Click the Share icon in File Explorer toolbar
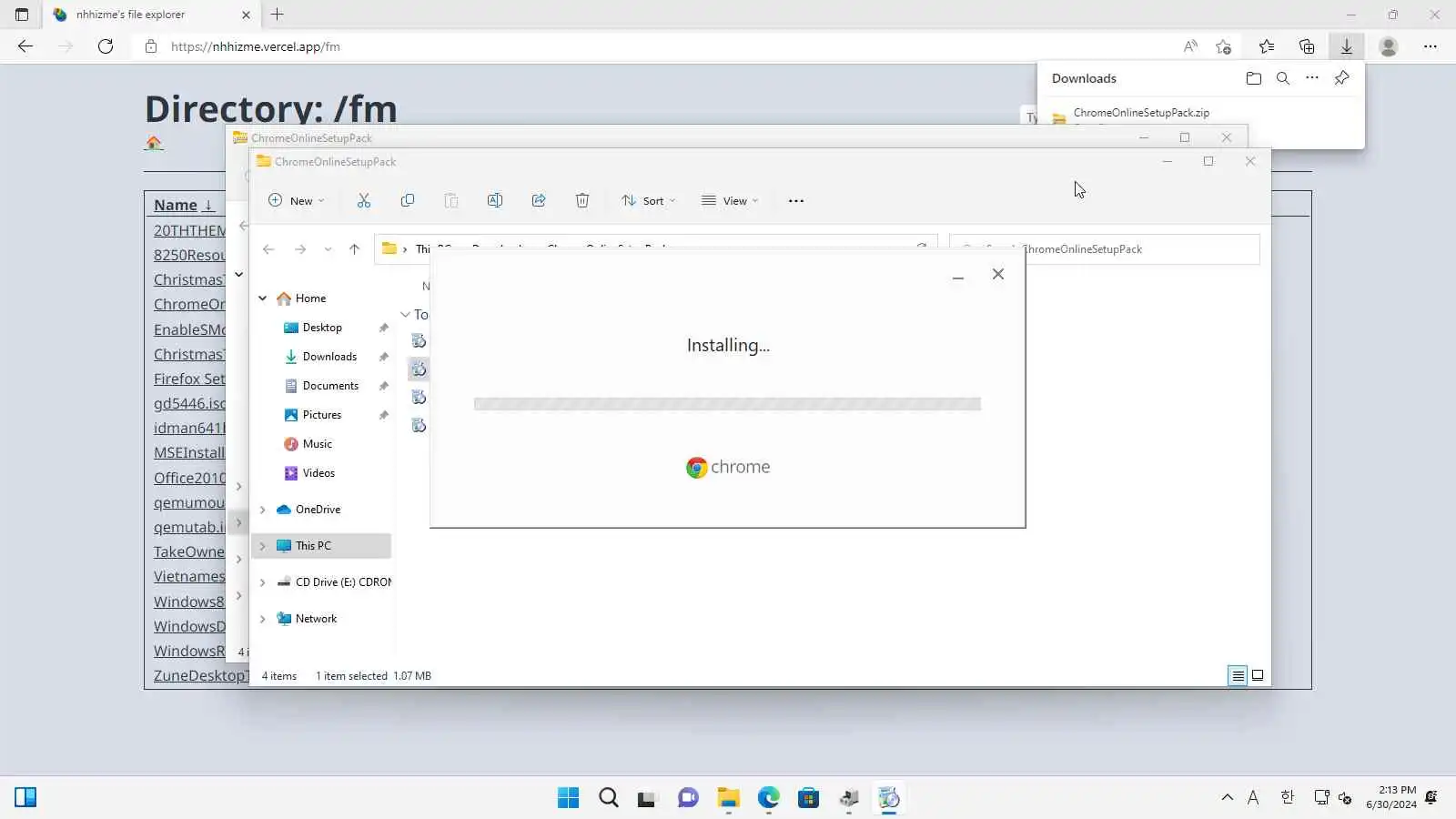 point(539,200)
